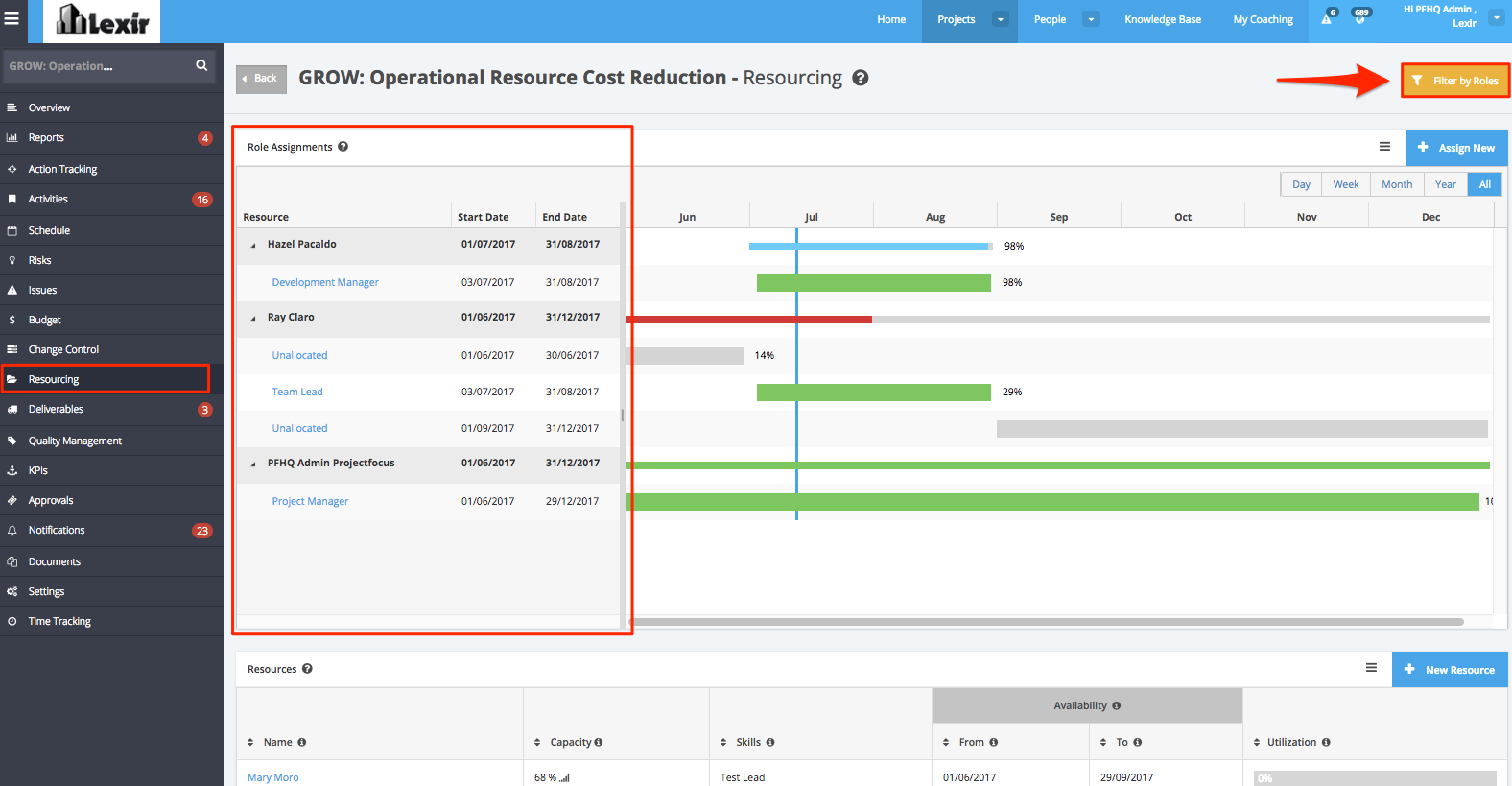This screenshot has height=786, width=1512.
Task: Click info icon beside To column
Action: 1137,742
